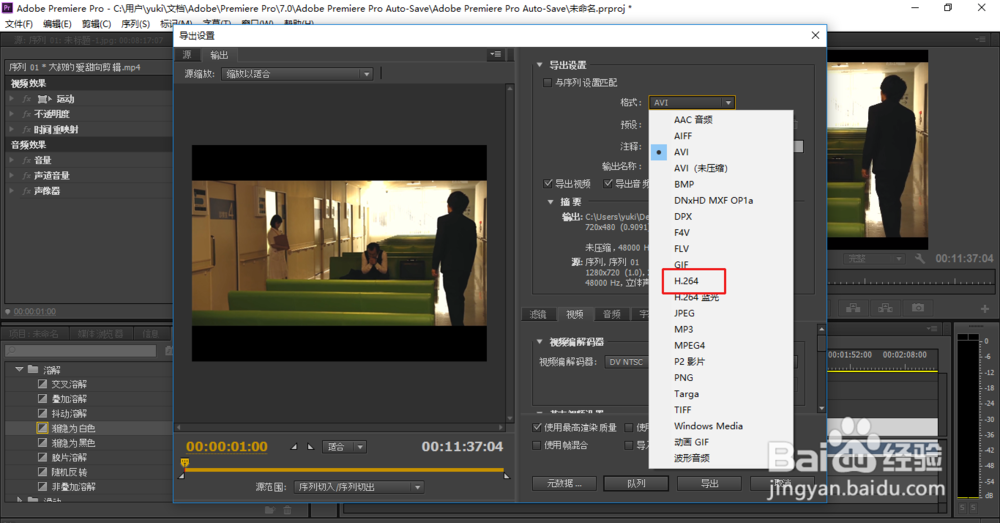
Task: Click the orange export timeline range bar
Action: coord(344,470)
